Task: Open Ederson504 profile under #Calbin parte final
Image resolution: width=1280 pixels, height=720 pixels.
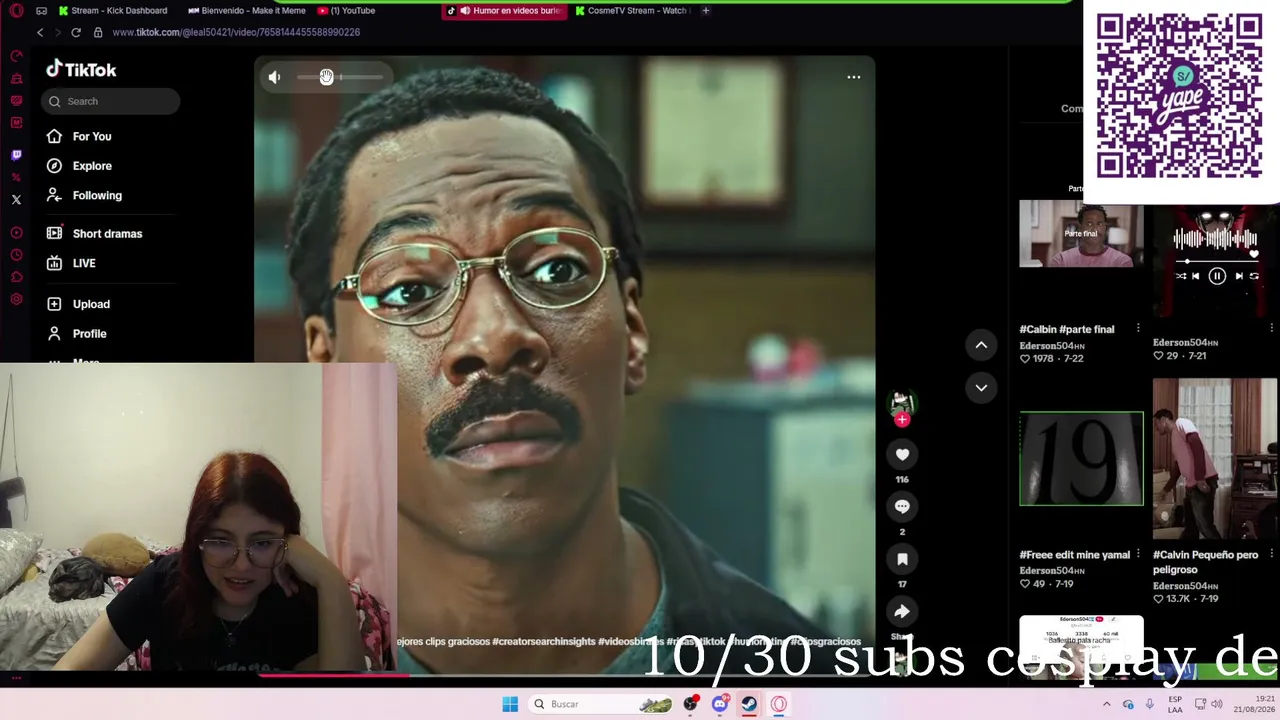Action: point(1052,346)
